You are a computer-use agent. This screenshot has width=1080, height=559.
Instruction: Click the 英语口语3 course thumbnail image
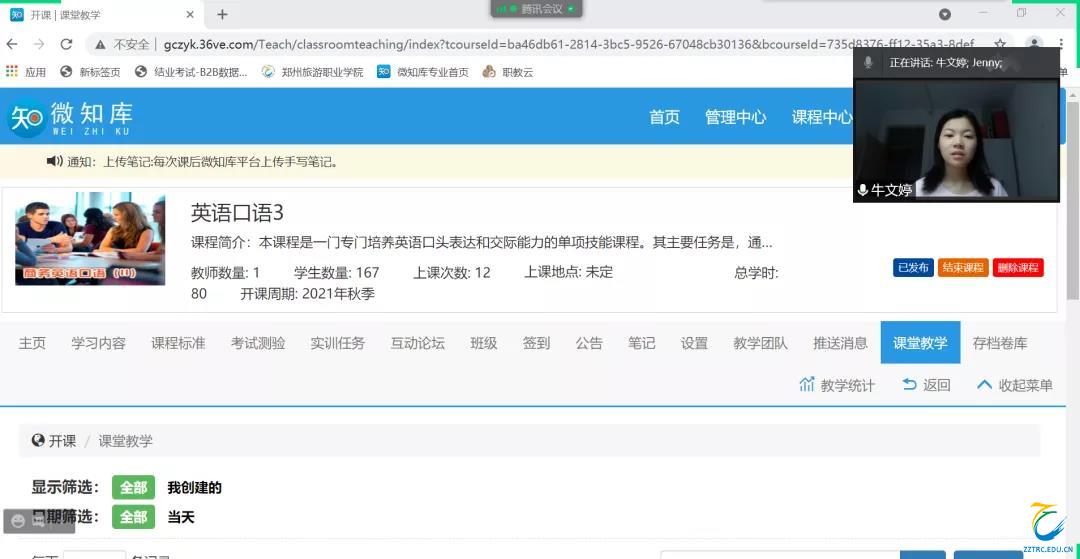point(90,239)
